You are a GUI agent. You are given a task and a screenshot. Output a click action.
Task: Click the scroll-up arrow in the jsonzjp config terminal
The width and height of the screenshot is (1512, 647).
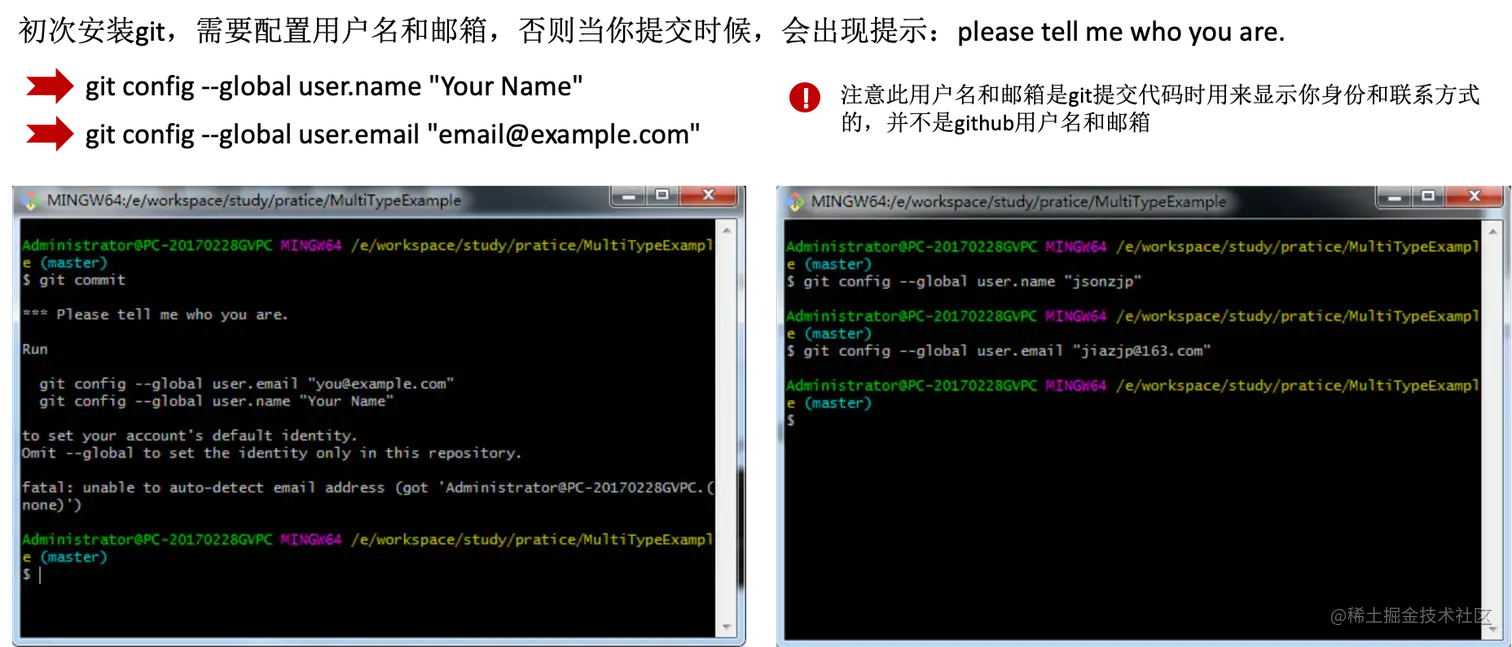coord(1493,233)
